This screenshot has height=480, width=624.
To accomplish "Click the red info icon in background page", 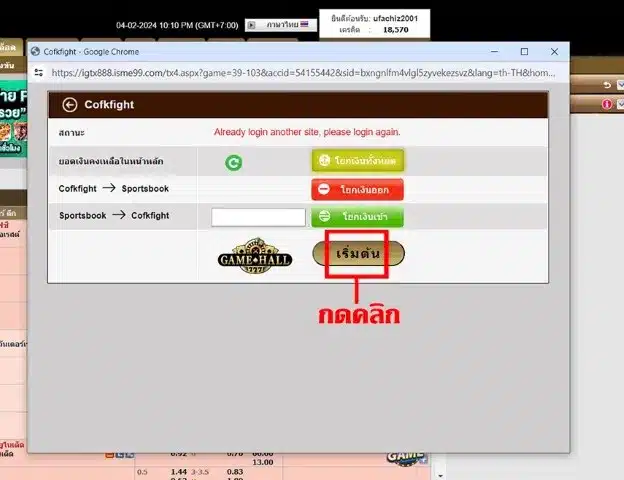I will click(x=607, y=104).
